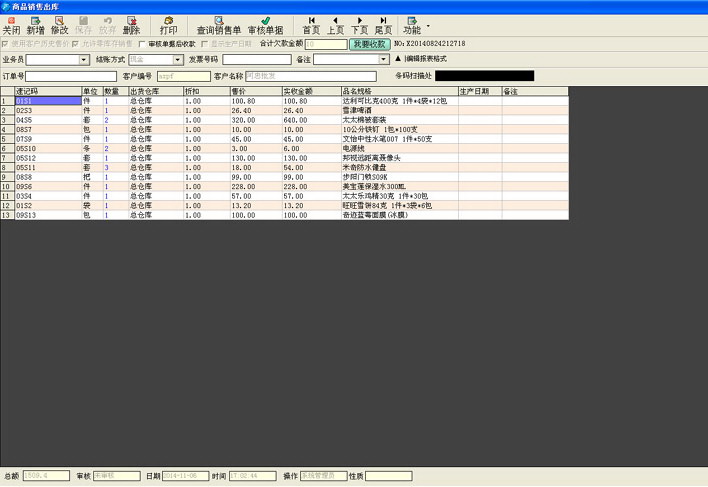Click the 打印 (Print) toolbar icon

(168, 25)
